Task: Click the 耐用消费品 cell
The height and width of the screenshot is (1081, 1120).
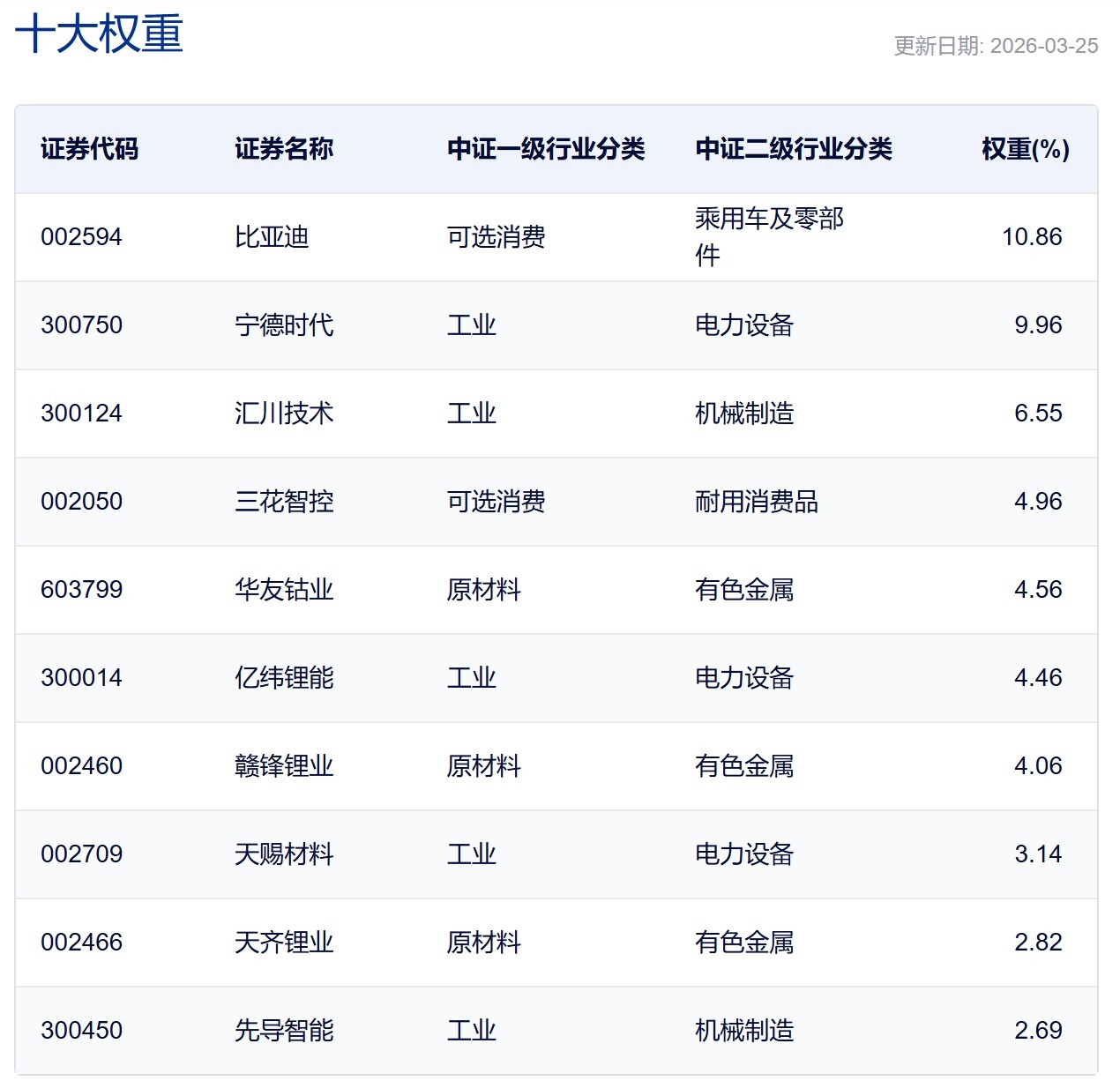Action: click(x=757, y=502)
